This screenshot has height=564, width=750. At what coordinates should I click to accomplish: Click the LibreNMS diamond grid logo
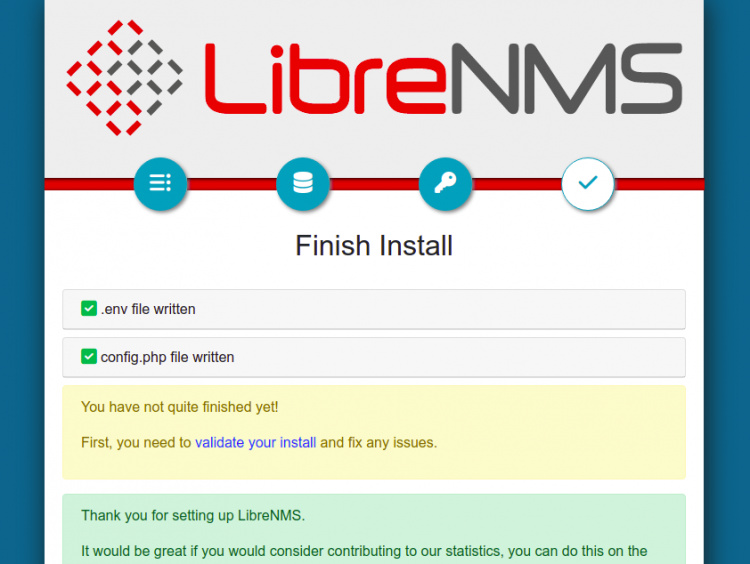pyautogui.click(x=124, y=77)
